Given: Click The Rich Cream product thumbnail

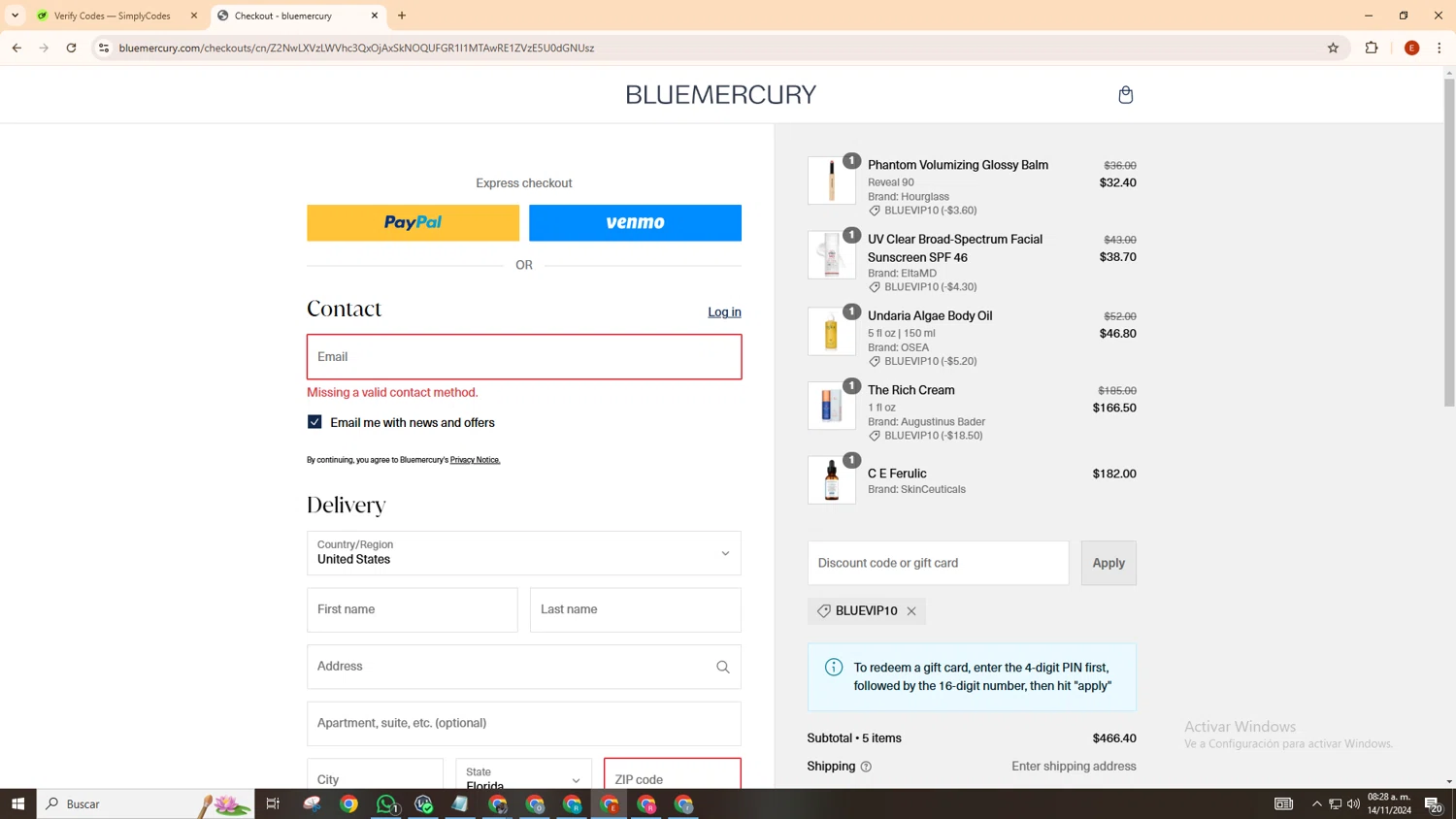Looking at the screenshot, I should [x=832, y=406].
